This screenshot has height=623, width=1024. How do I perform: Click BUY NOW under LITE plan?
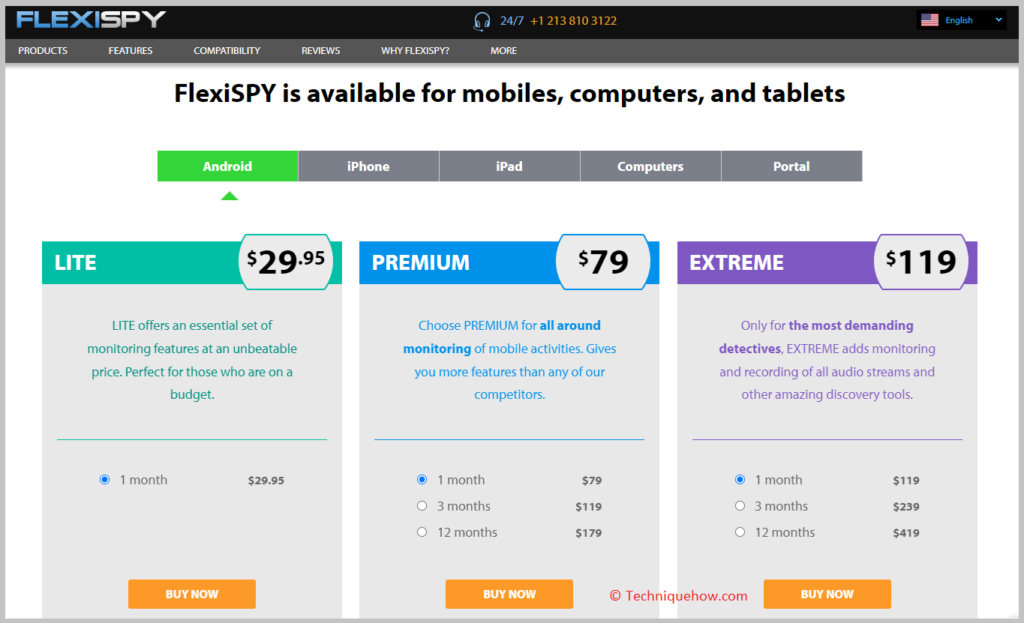click(x=192, y=594)
